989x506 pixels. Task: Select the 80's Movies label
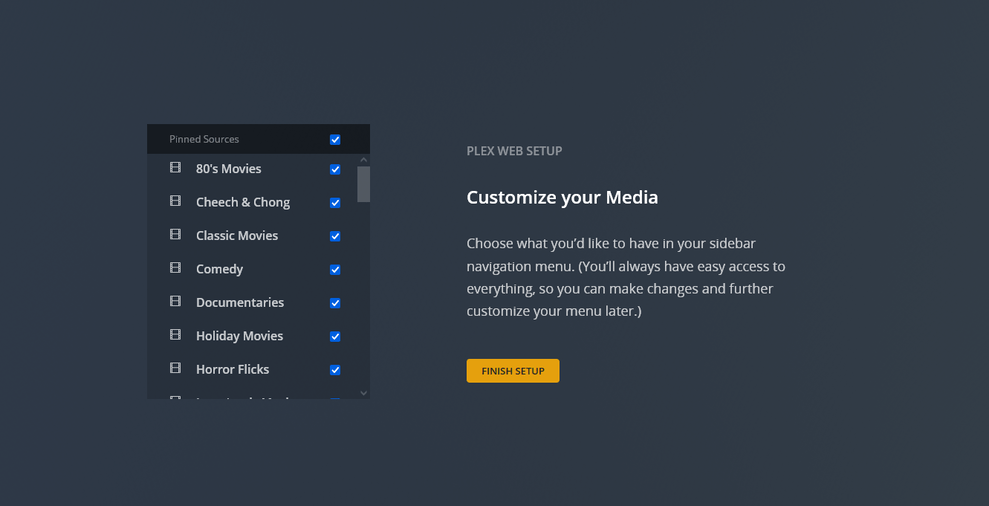coord(228,168)
